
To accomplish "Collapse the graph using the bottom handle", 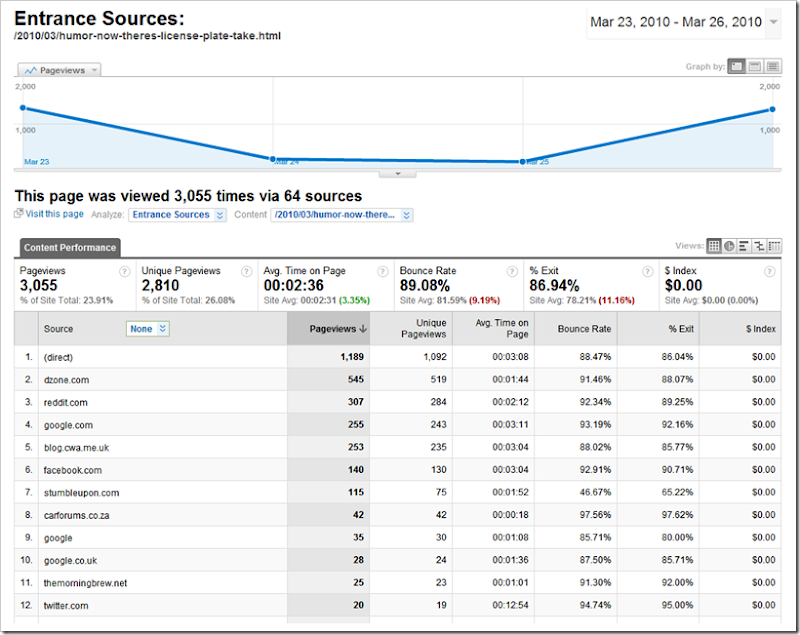I will 398,173.
